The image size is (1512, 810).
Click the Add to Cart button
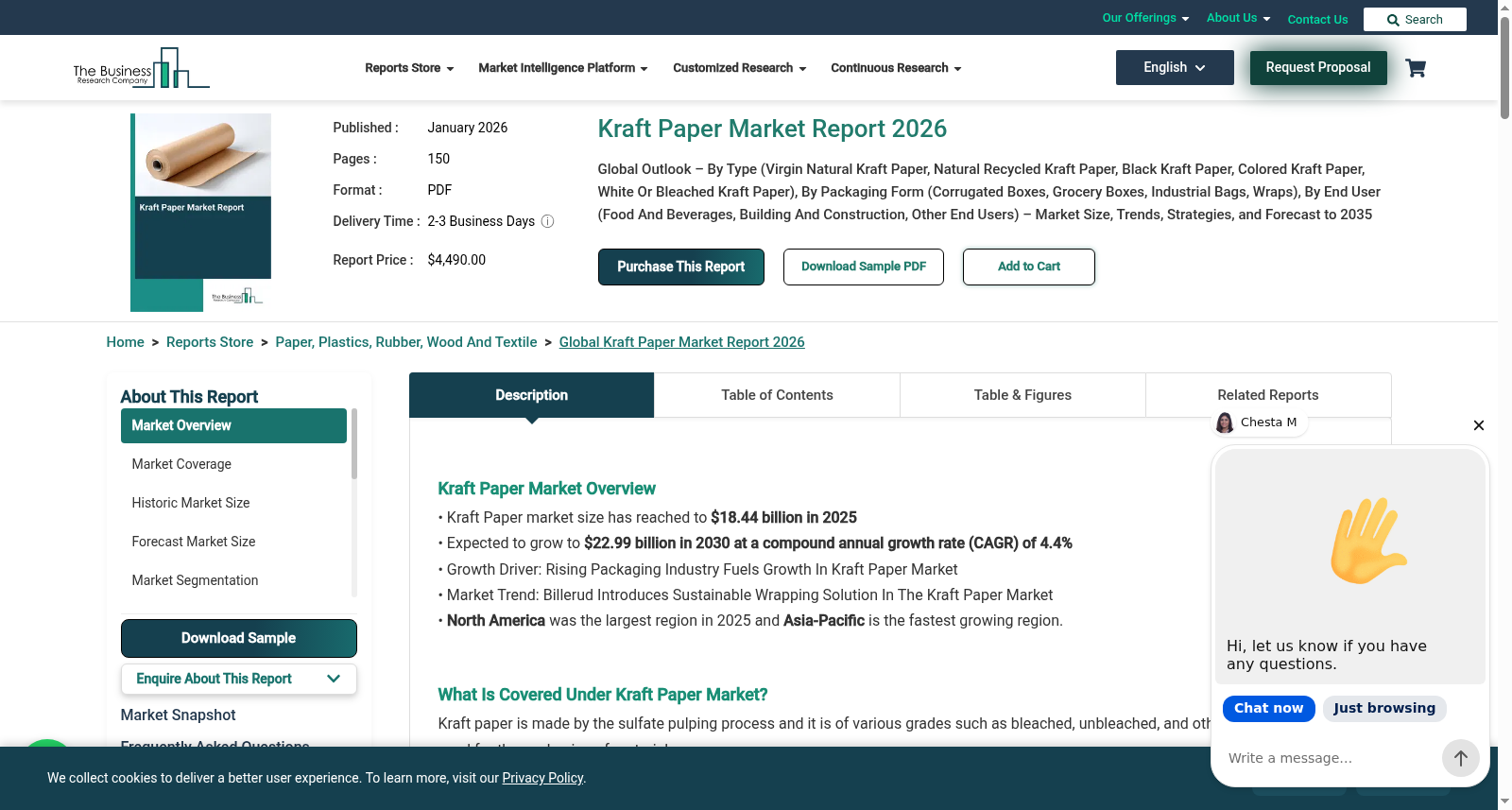1029,267
